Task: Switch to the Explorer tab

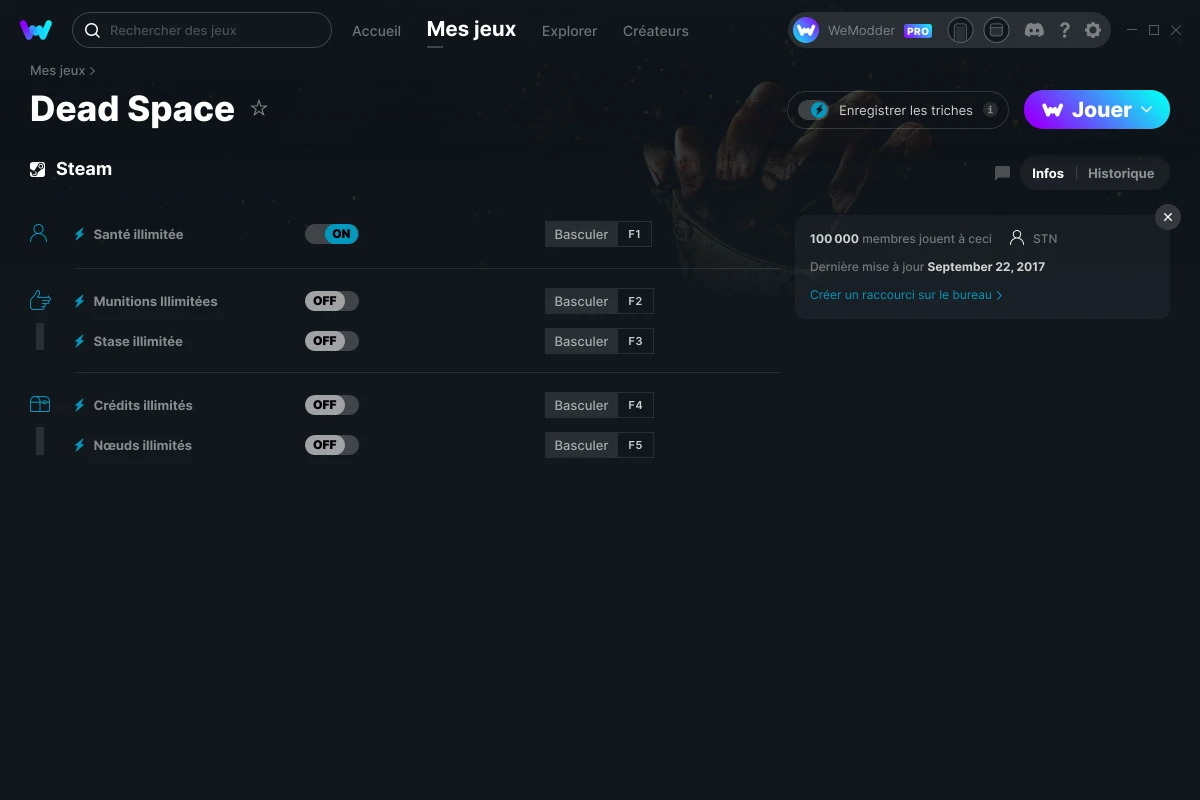Action: [x=569, y=31]
